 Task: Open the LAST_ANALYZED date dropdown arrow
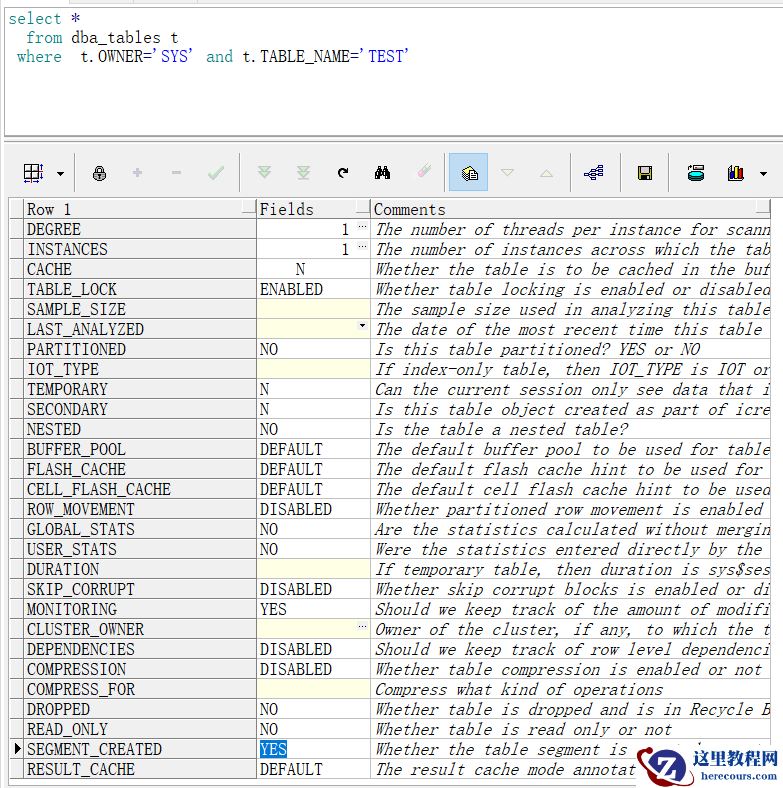tap(361, 327)
